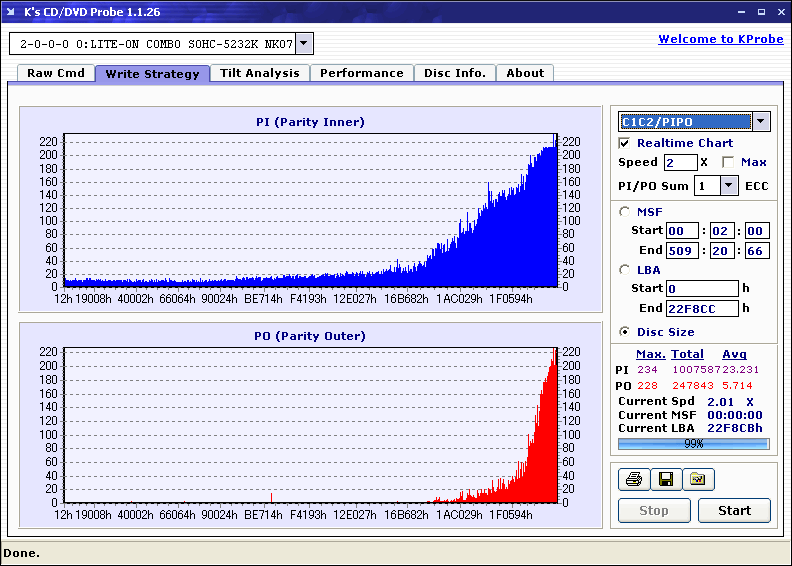Click the Done. status bar text
The width and height of the screenshot is (792, 566).
21,553
